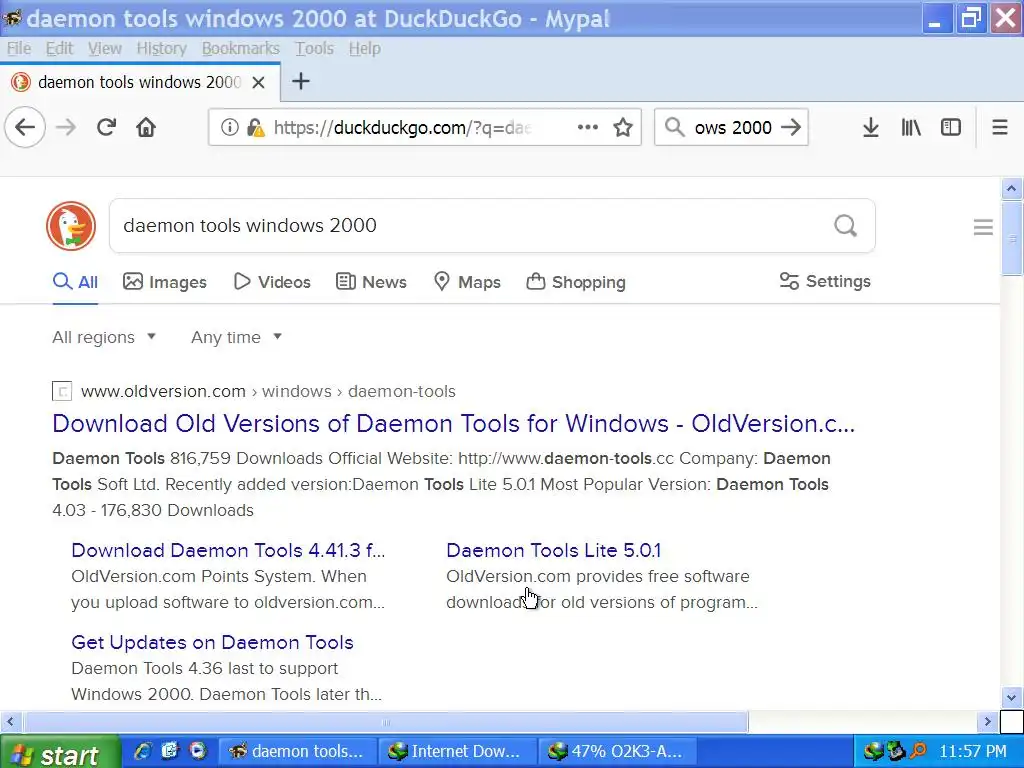Toggle the sidebar view
Image resolution: width=1024 pixels, height=768 pixels.
click(x=951, y=127)
